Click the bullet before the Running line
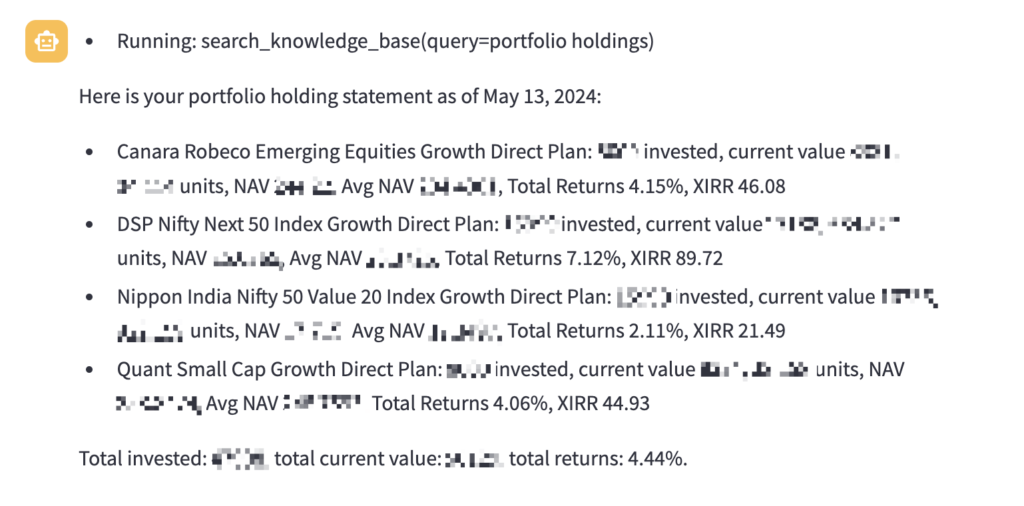This screenshot has width=1024, height=506. click(x=89, y=42)
